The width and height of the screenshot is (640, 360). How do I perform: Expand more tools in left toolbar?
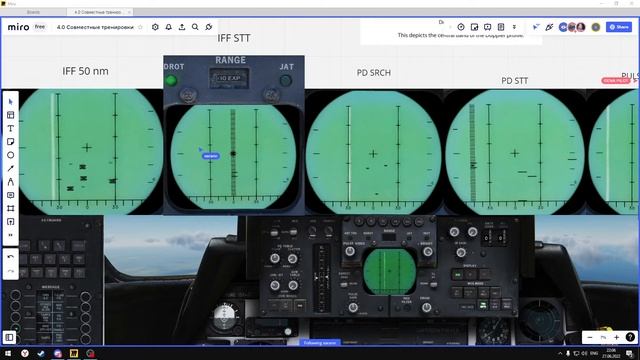point(11,235)
